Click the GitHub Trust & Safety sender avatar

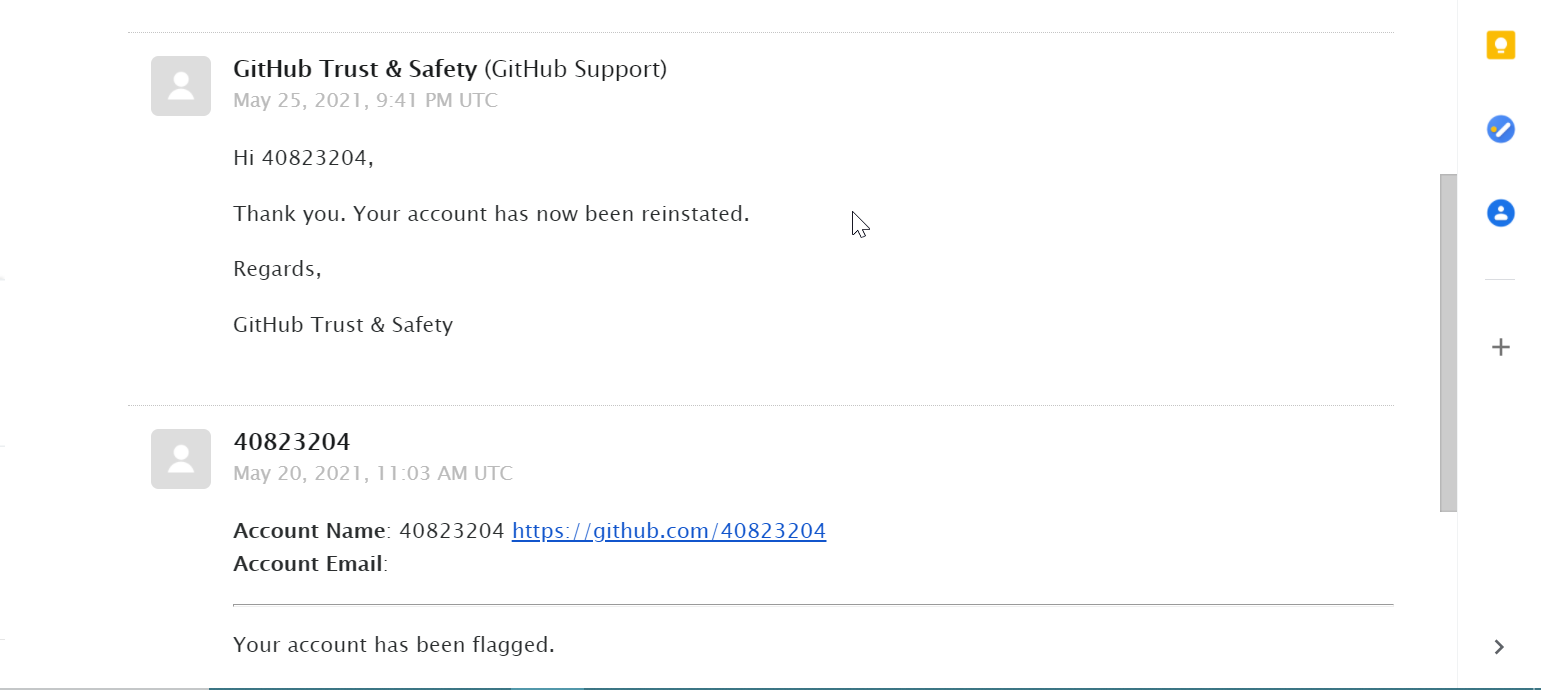181,86
